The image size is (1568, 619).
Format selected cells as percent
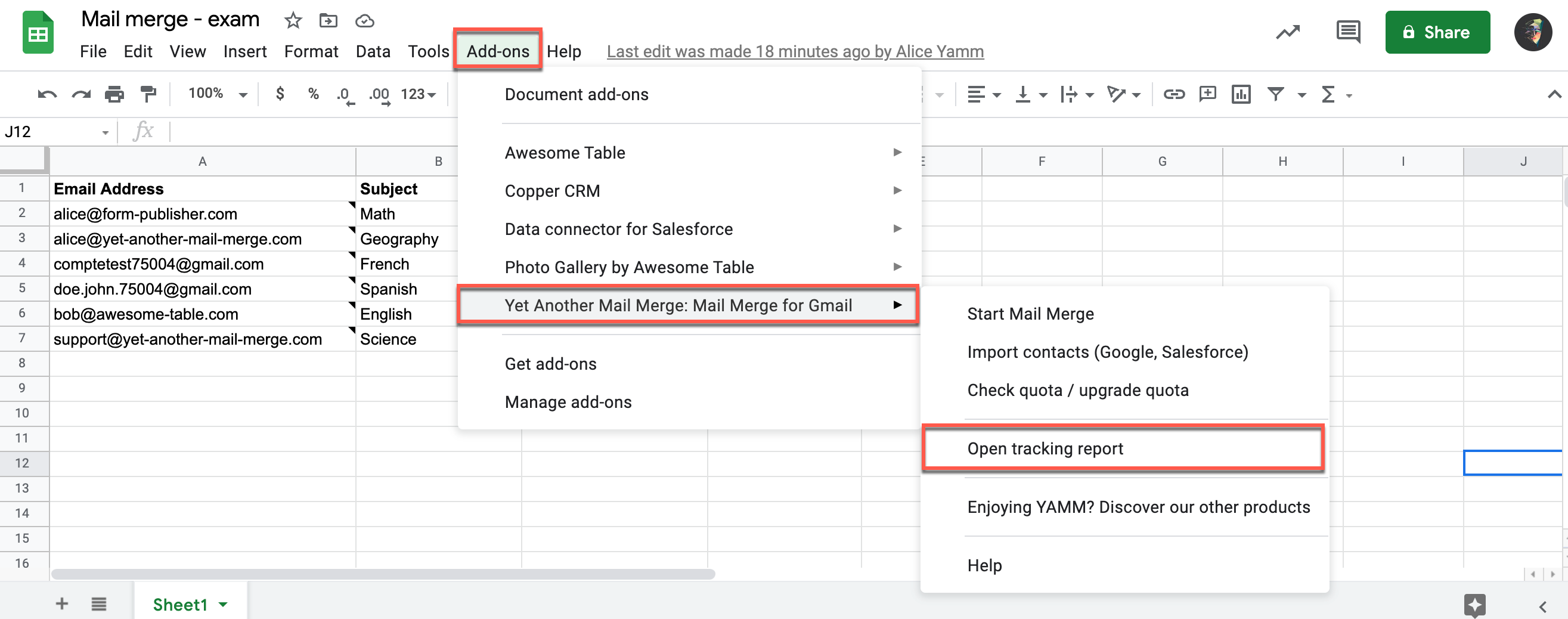pos(313,93)
